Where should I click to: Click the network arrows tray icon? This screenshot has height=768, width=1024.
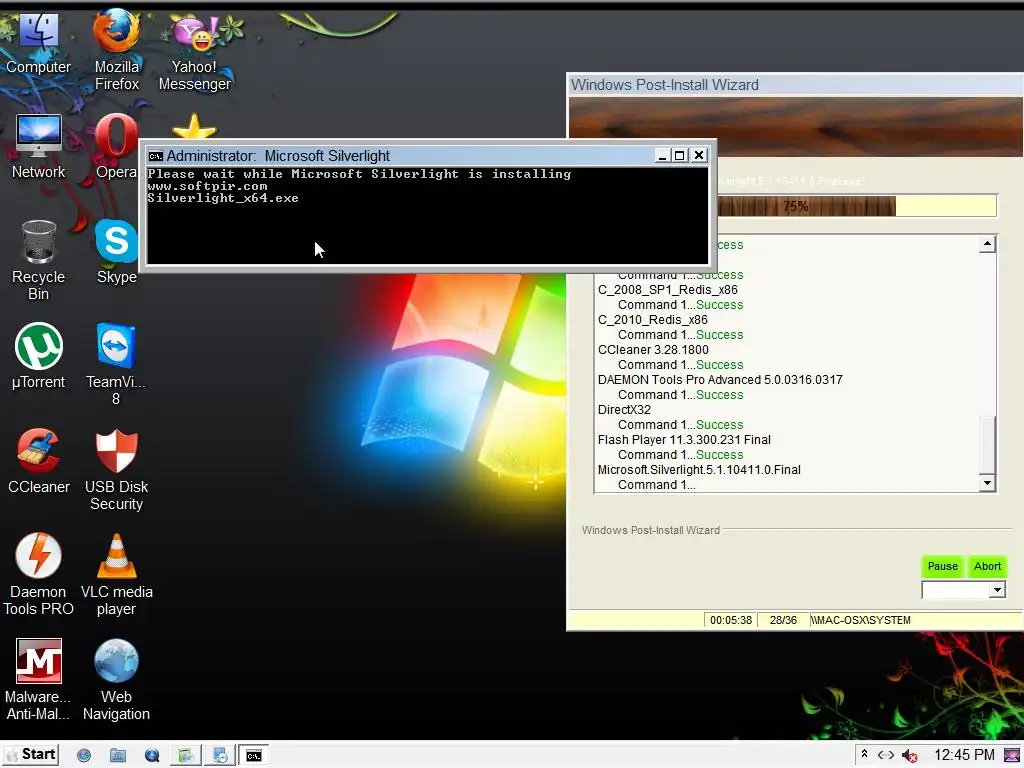coord(886,755)
